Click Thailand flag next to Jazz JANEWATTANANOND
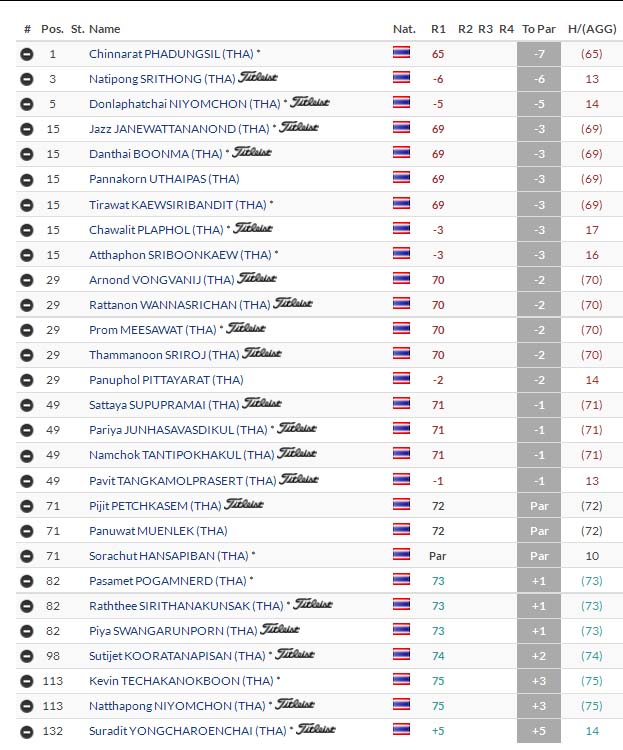623x750 pixels. (x=401, y=129)
